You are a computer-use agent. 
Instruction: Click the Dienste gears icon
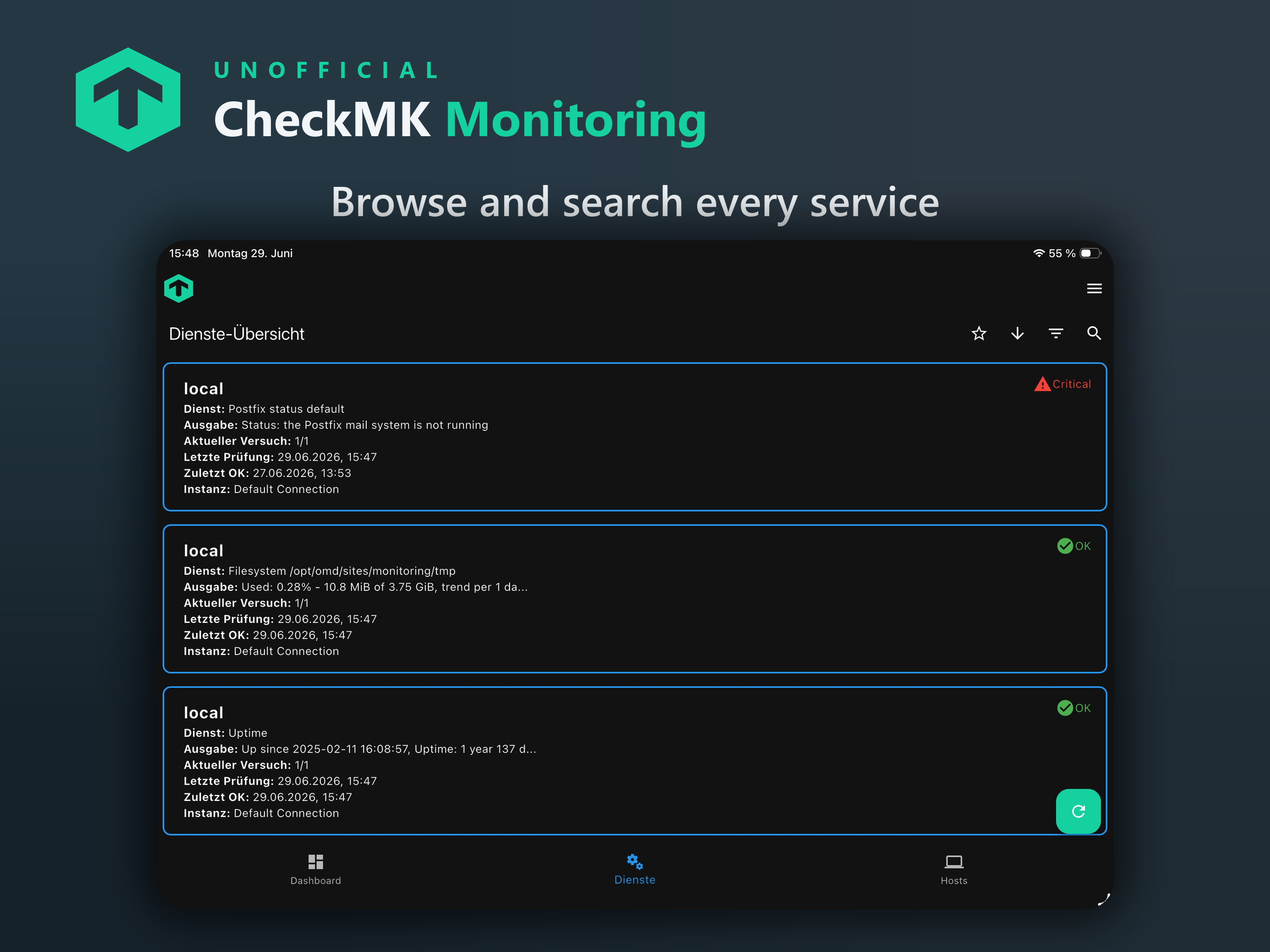pyautogui.click(x=635, y=861)
